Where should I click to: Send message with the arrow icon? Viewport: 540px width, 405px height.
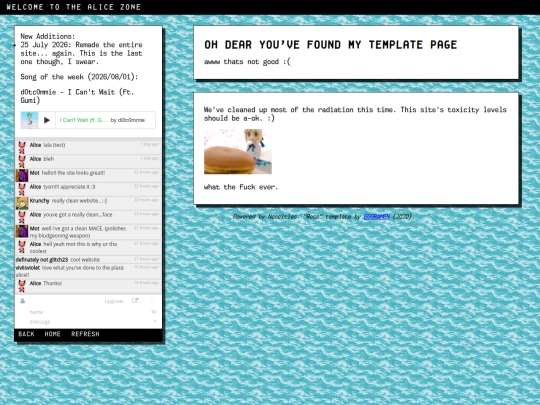pyautogui.click(x=155, y=321)
